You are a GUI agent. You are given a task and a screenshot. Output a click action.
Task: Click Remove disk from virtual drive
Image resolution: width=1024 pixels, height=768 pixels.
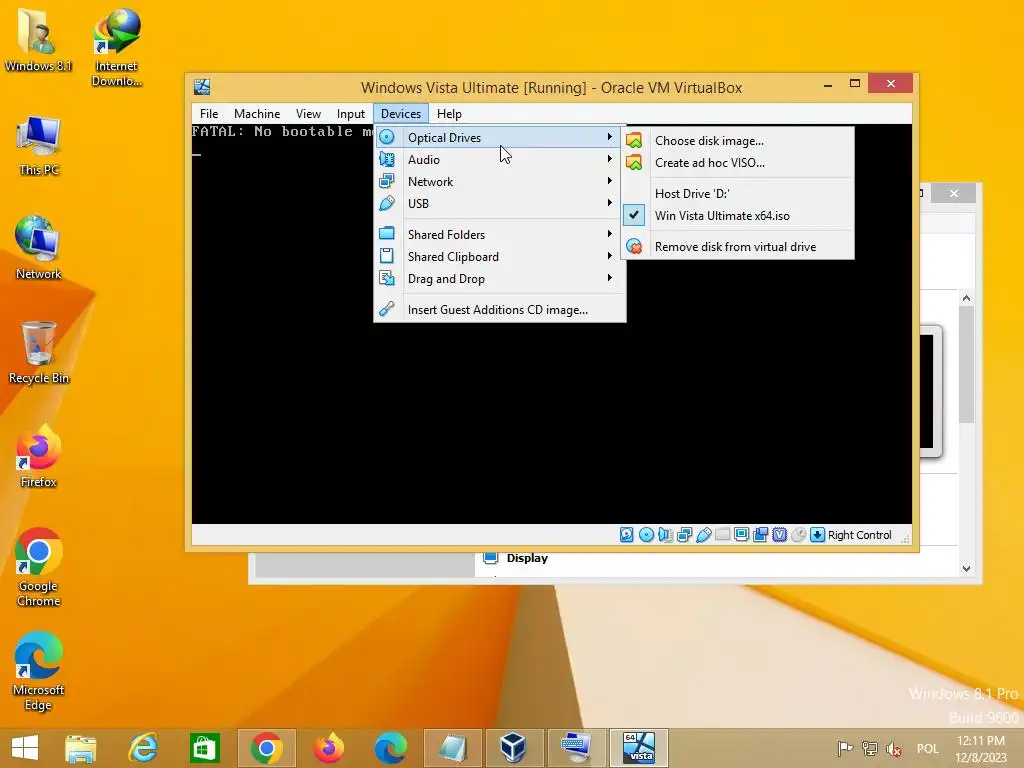coord(737,246)
